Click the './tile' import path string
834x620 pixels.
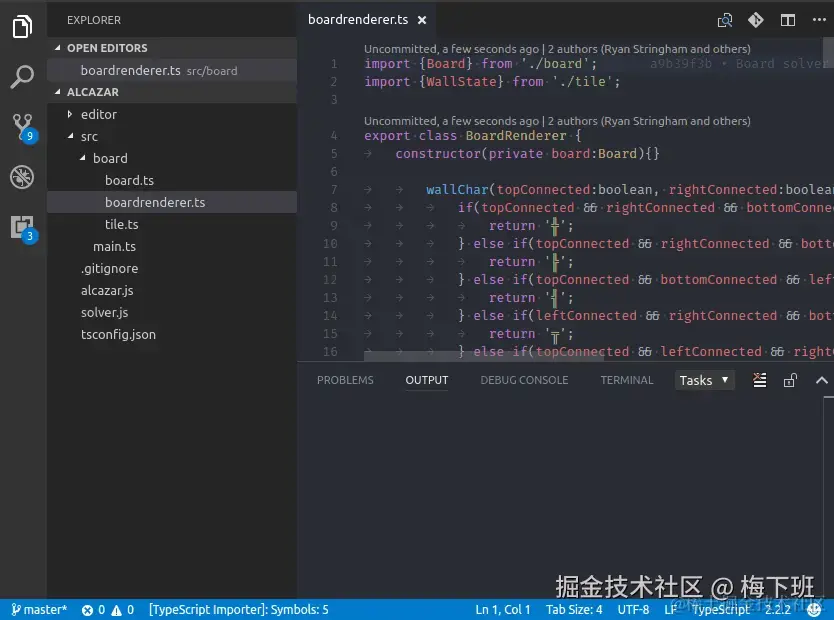point(582,81)
